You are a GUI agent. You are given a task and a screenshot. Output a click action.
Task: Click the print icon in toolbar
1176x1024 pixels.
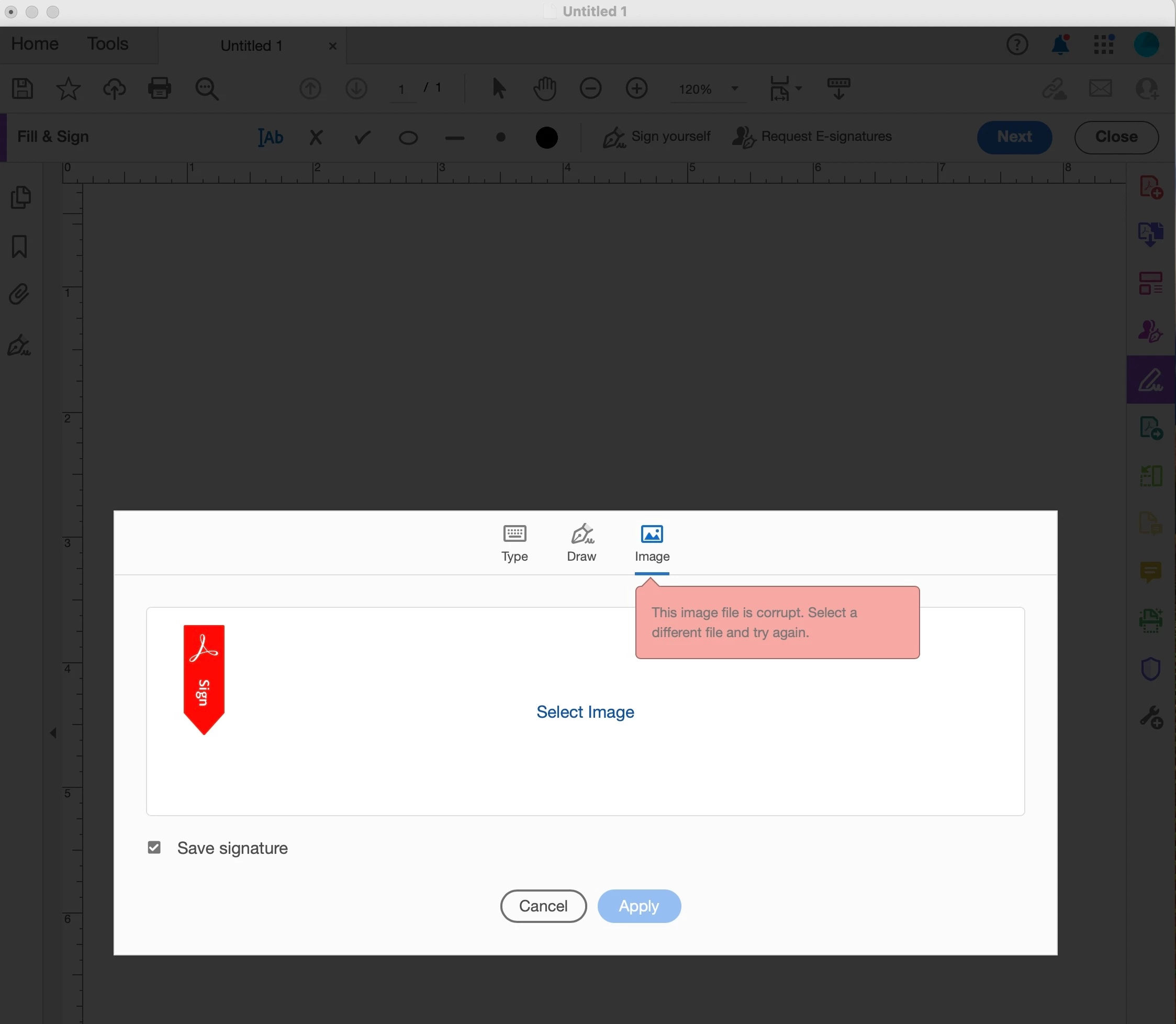coord(159,88)
